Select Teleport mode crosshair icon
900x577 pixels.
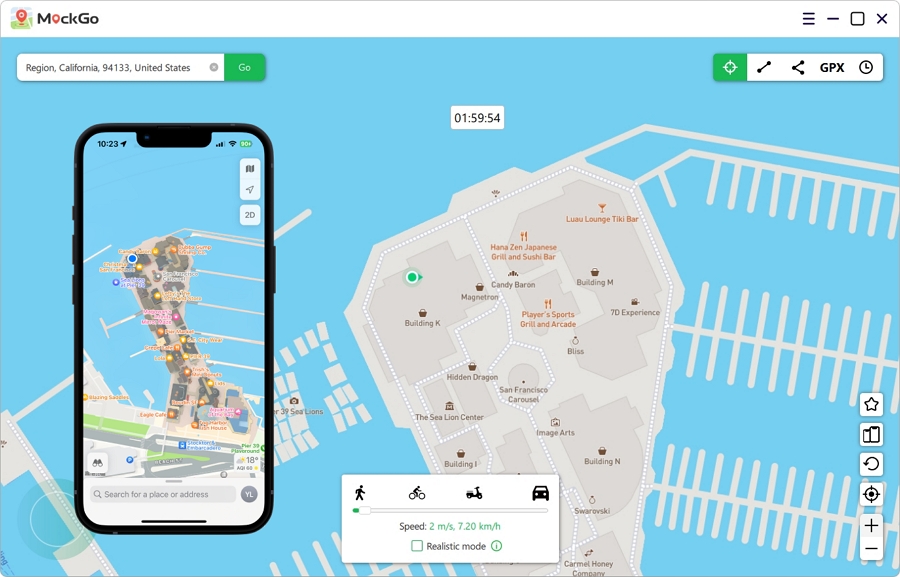730,67
